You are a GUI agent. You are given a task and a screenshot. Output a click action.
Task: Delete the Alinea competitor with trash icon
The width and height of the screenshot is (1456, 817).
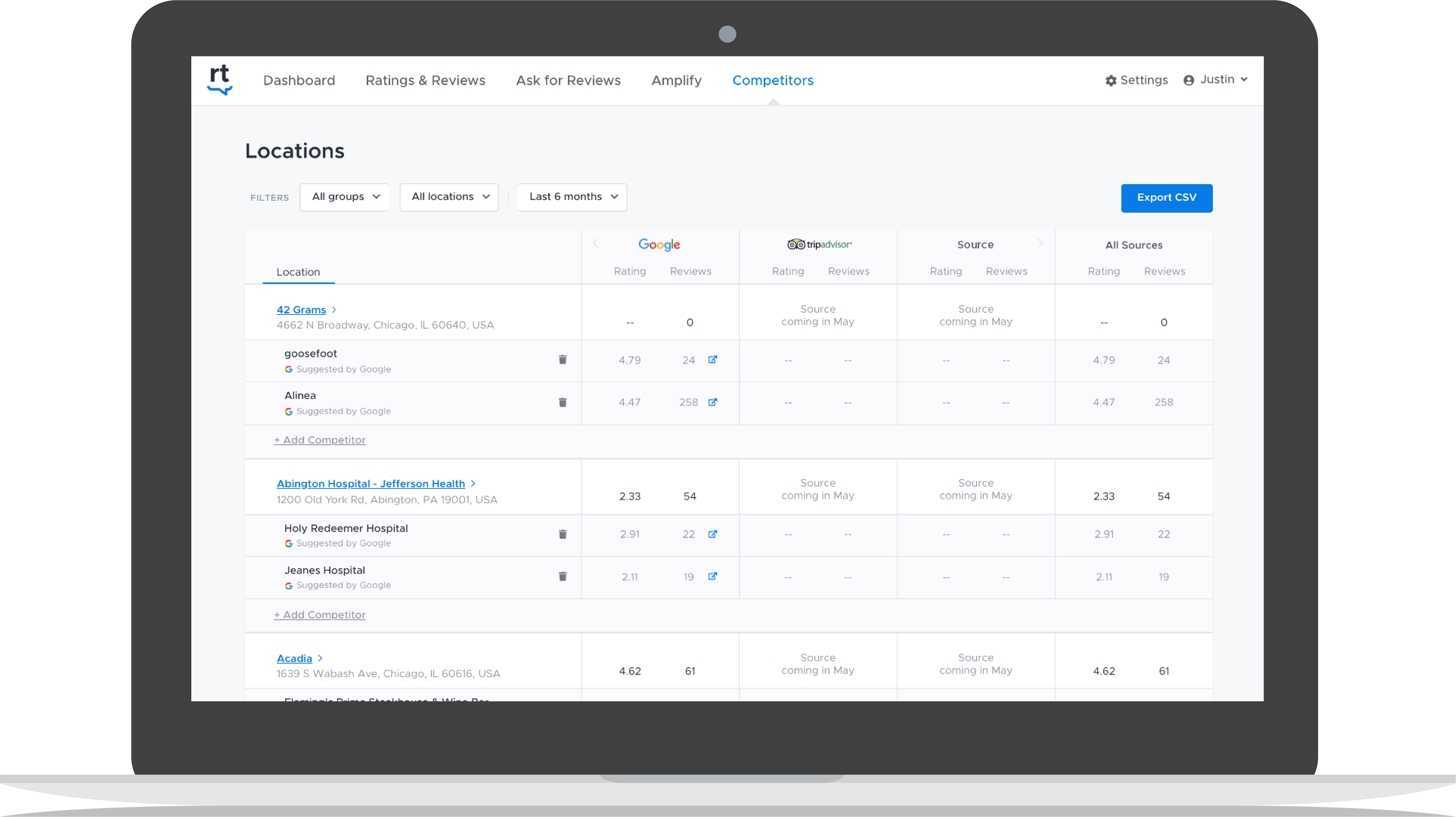[562, 402]
